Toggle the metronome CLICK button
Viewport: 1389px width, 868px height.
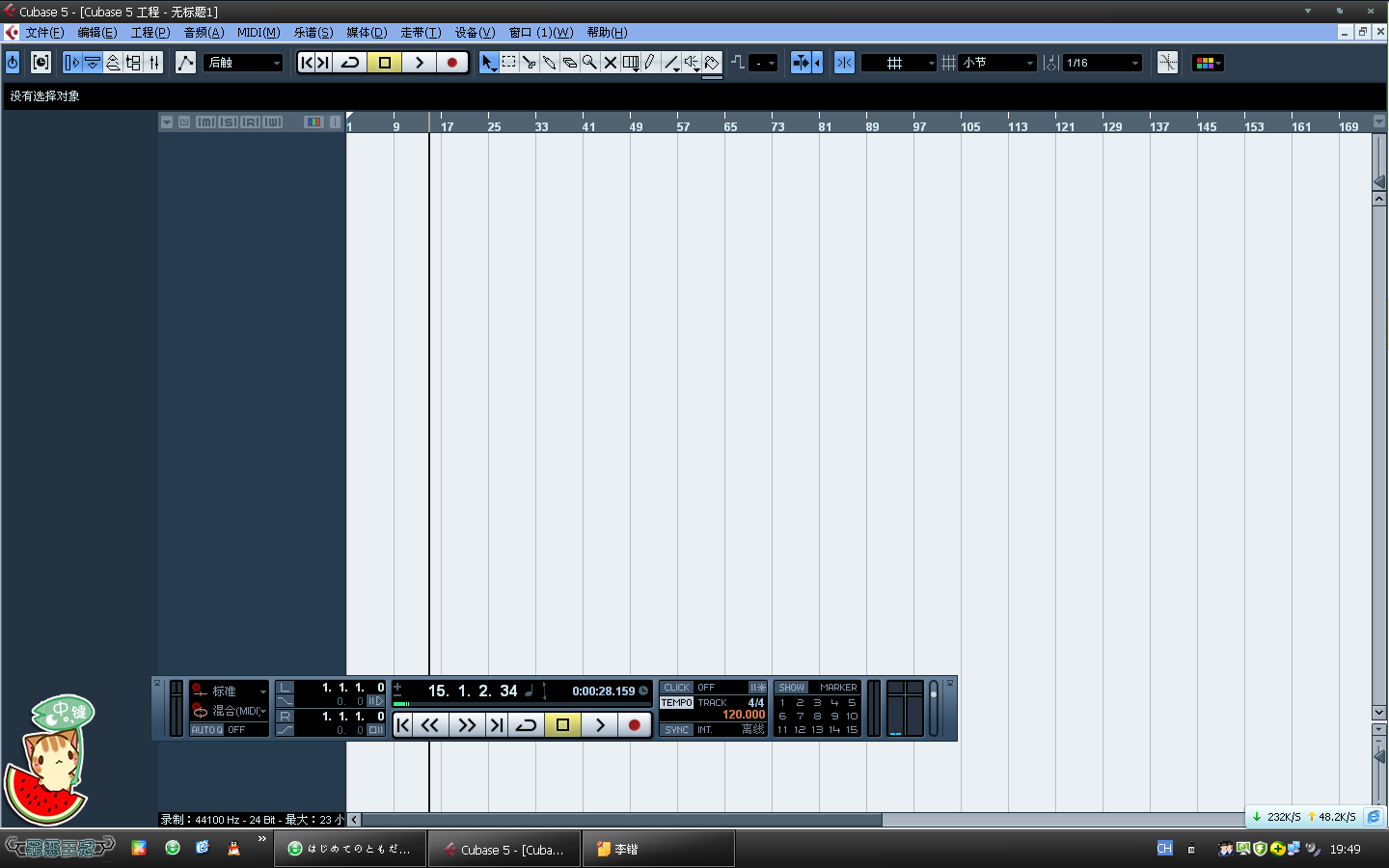[x=676, y=688]
